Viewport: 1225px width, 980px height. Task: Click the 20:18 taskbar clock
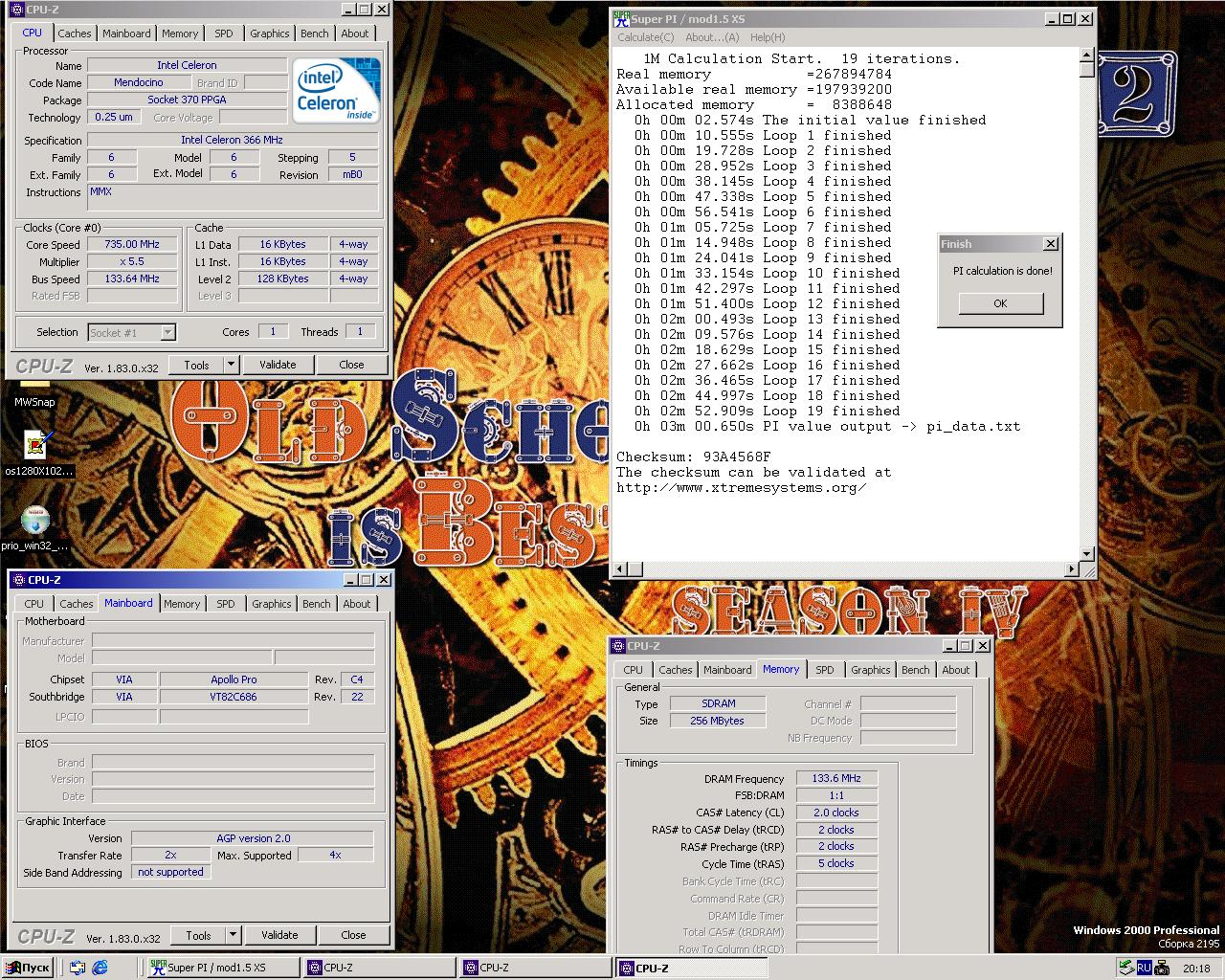click(x=1196, y=968)
